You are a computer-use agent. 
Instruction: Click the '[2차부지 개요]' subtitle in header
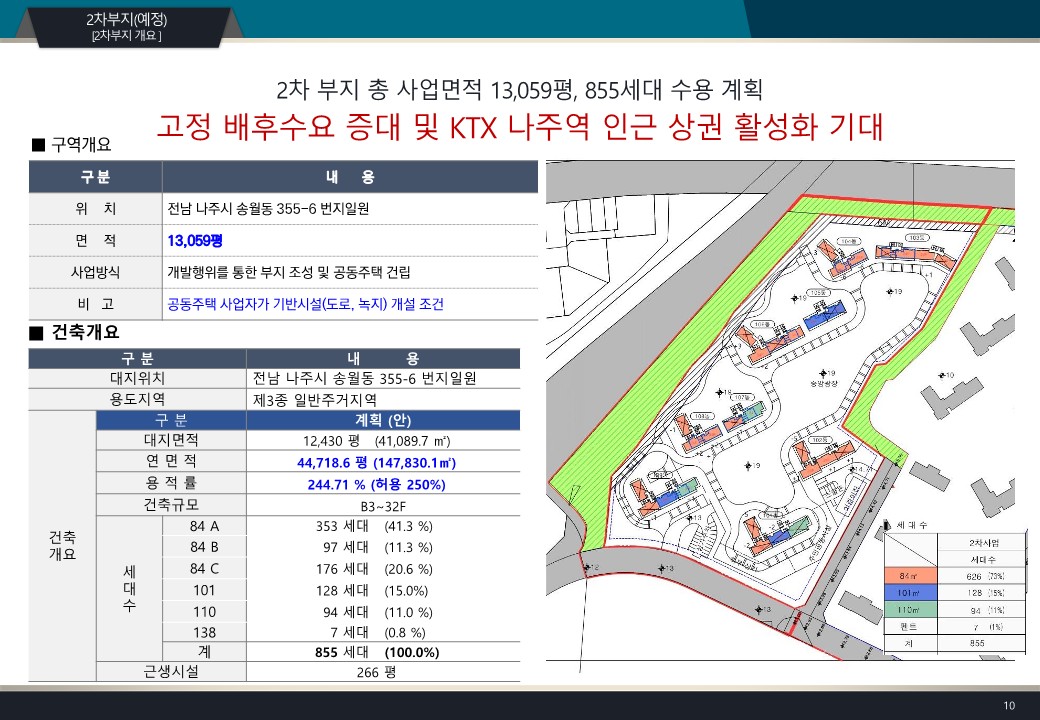click(127, 36)
